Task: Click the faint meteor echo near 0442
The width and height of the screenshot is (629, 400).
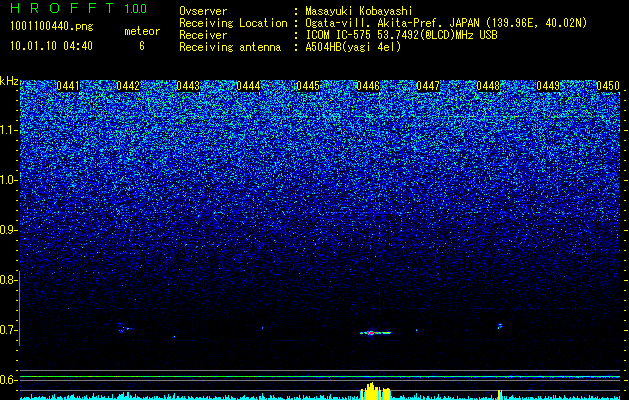Action: (126, 329)
